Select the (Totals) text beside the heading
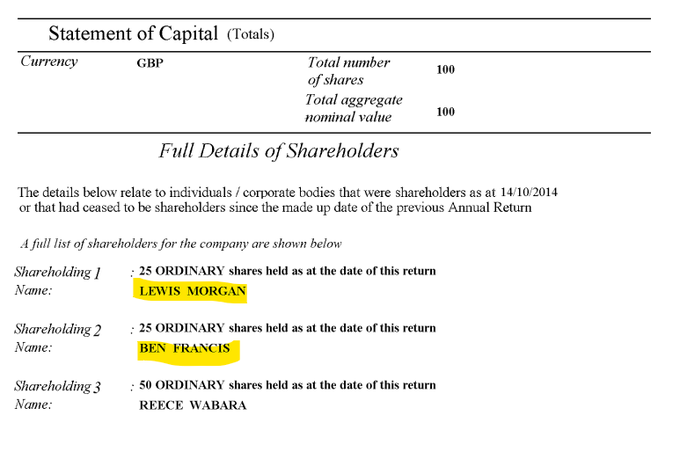Screen dimensions: 680x452 [x=251, y=34]
